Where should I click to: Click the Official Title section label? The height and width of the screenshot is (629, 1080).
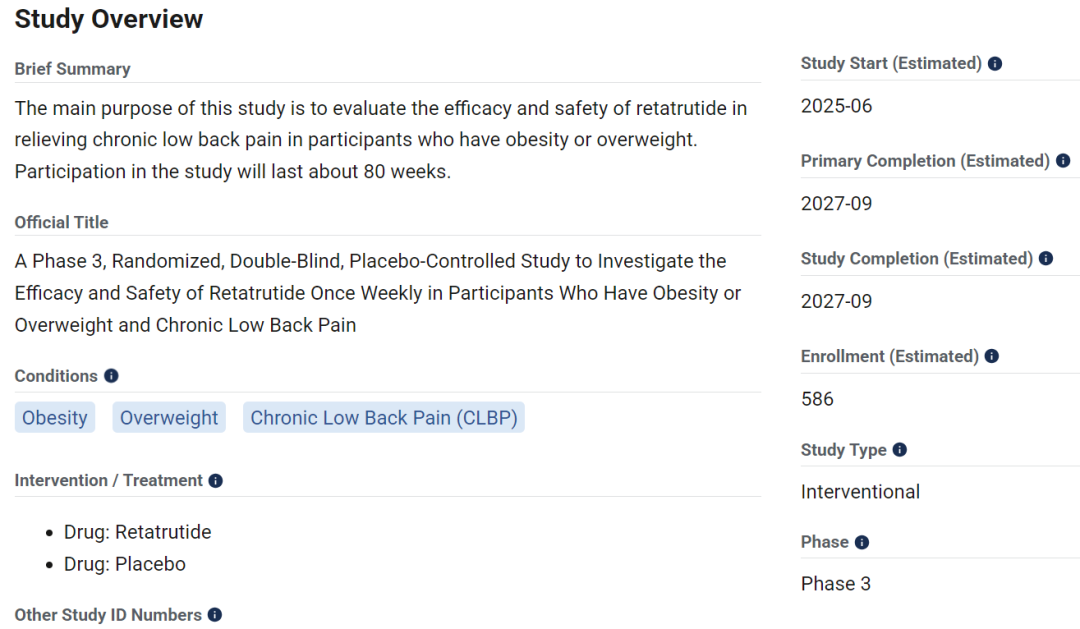pos(61,223)
